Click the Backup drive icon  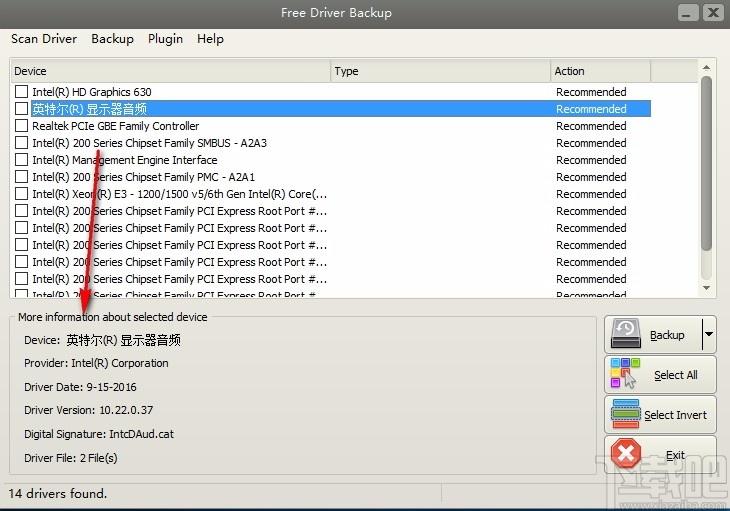pyautogui.click(x=626, y=334)
